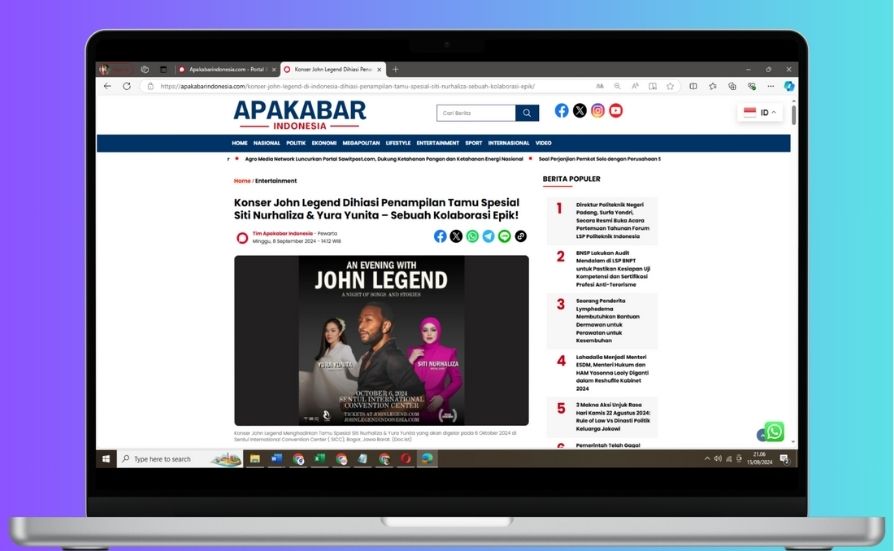Click the copy link share icon

[x=520, y=236]
